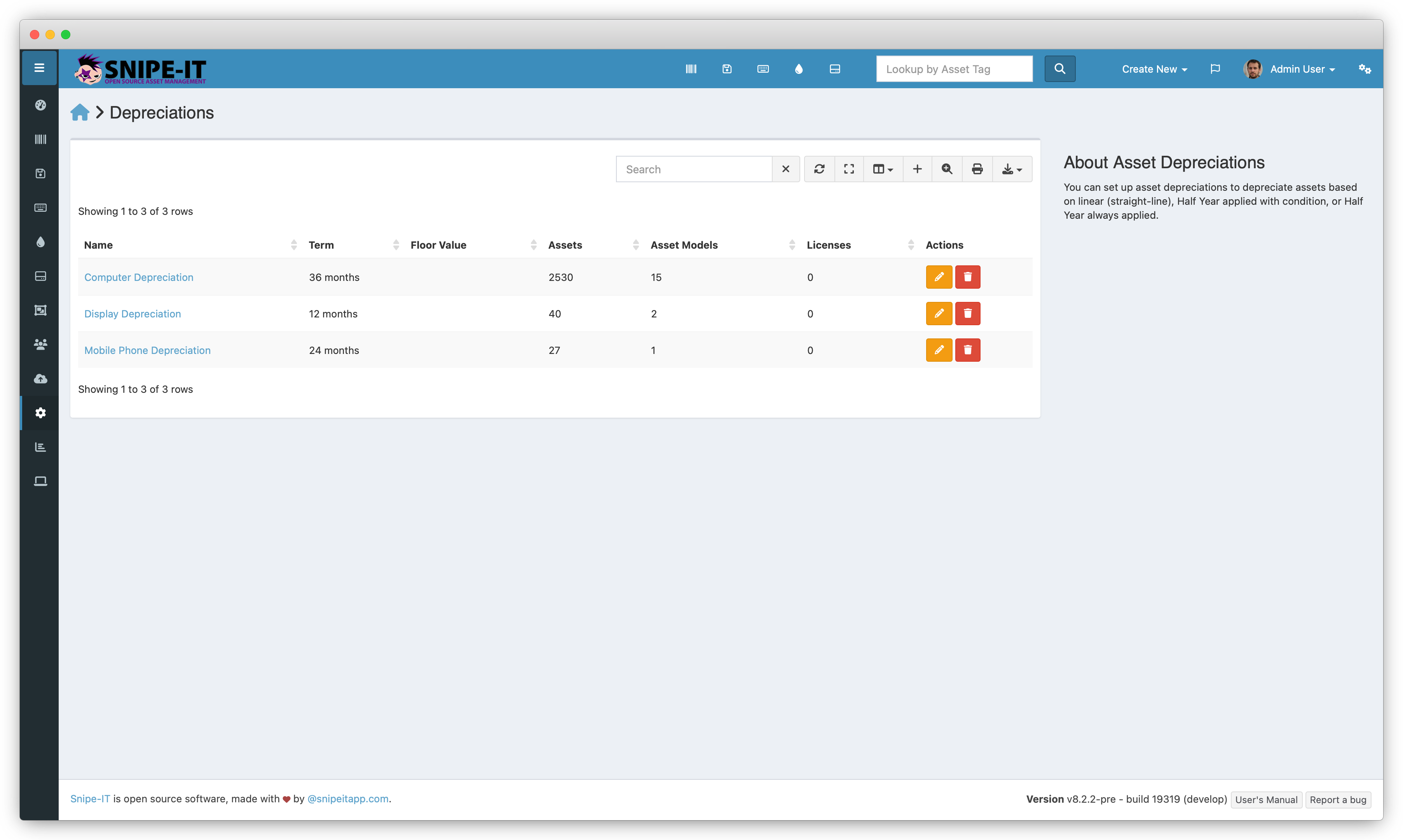The height and width of the screenshot is (840, 1403).
Task: Sort table by Floor Value column
Action: pos(473,245)
